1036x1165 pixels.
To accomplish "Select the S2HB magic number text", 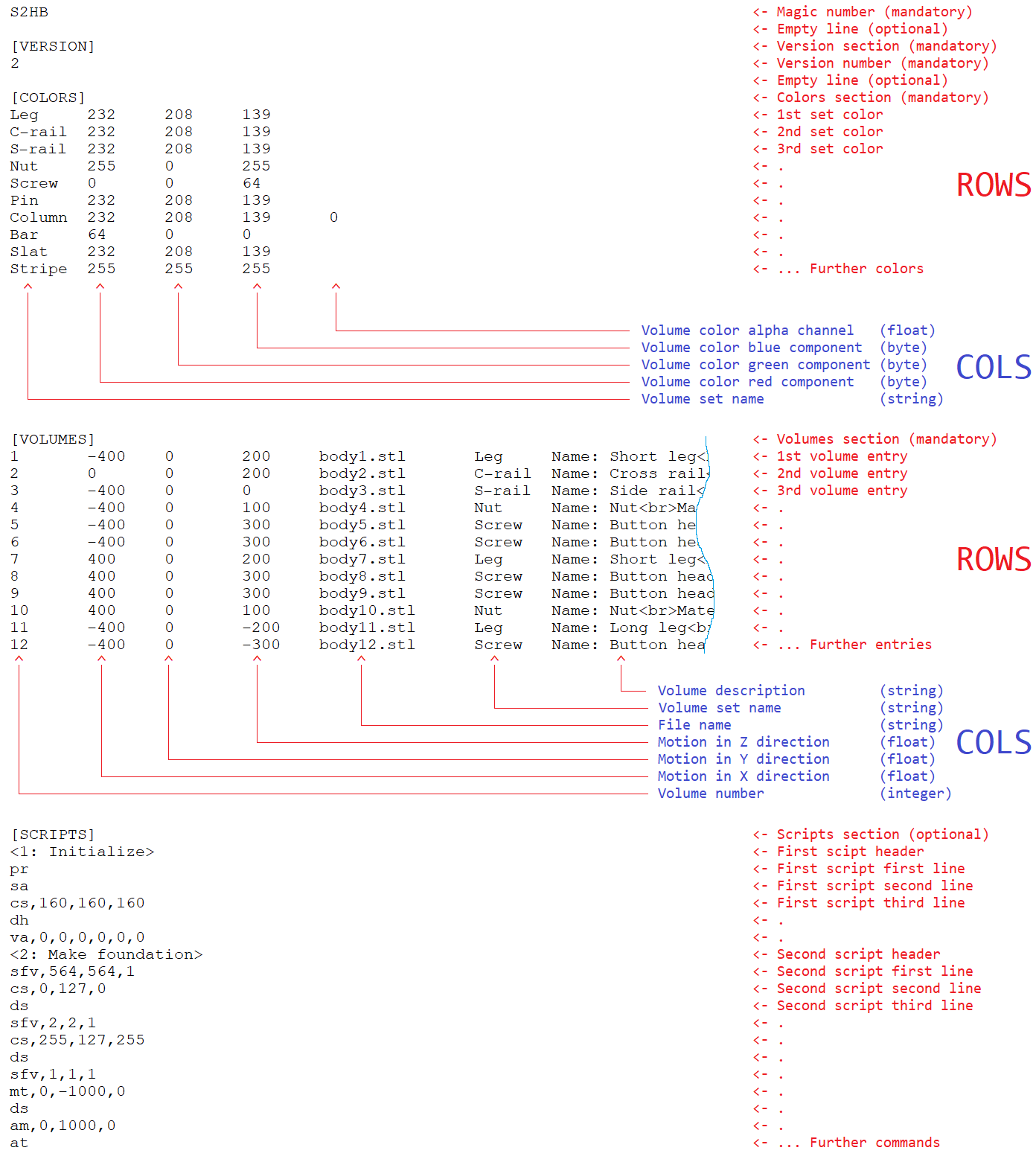I will pos(29,12).
